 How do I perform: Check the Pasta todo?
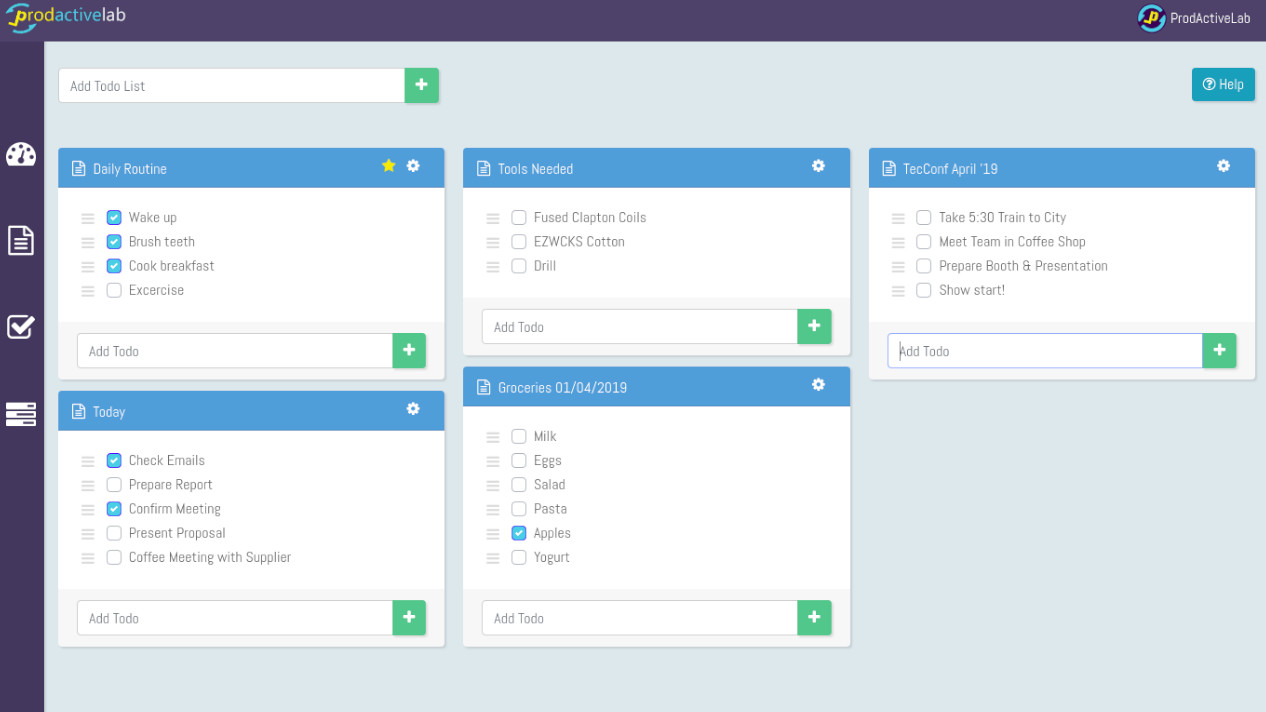pos(519,509)
